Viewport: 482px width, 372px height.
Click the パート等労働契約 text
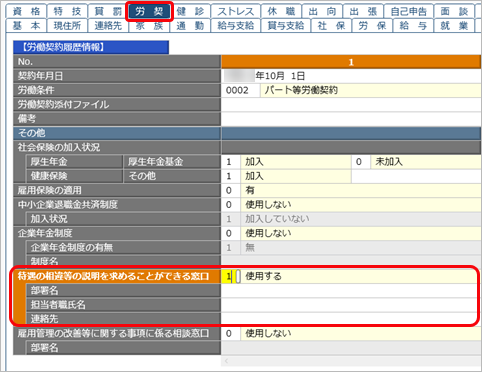point(301,90)
